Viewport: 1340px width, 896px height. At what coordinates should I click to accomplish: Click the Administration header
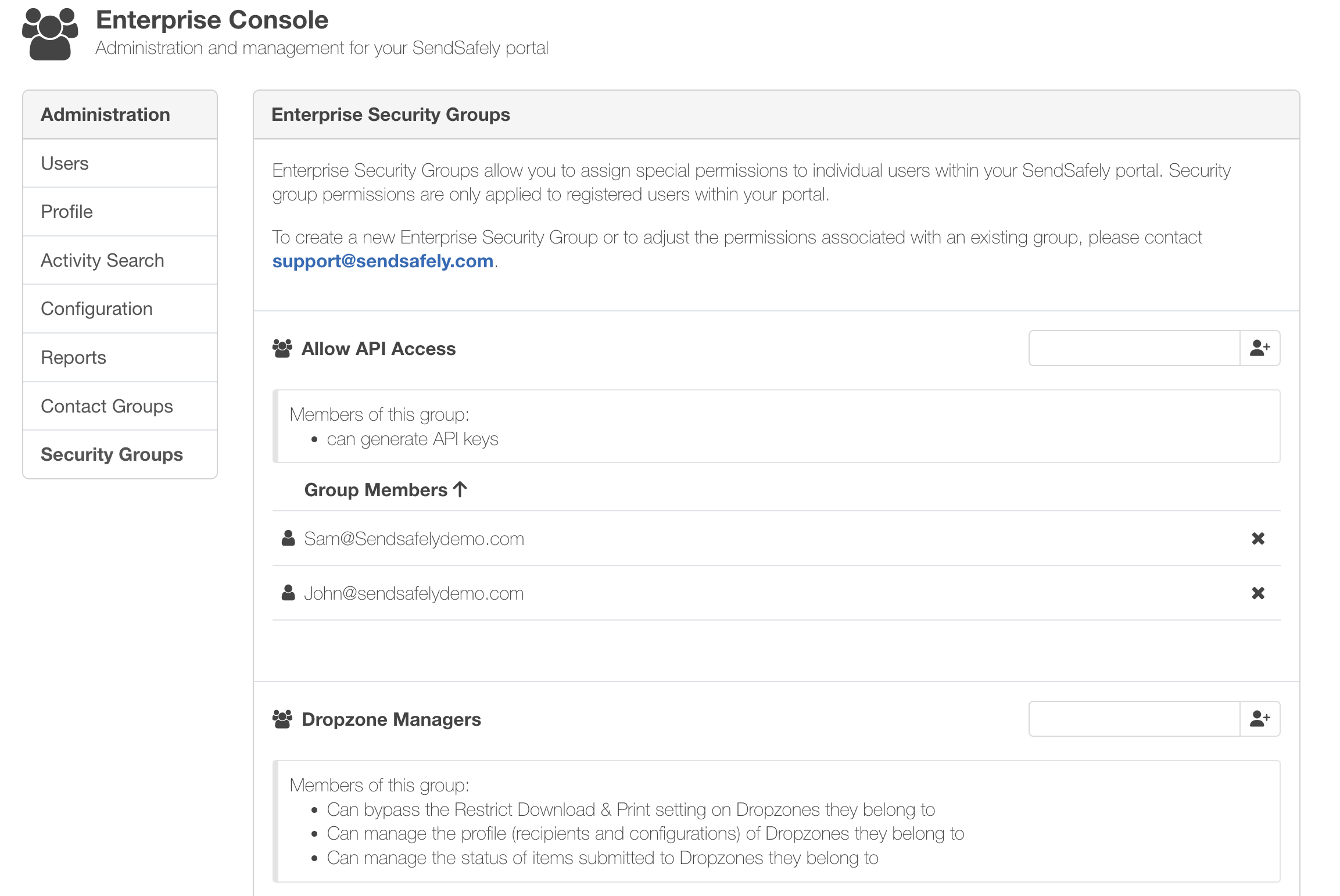click(x=105, y=114)
